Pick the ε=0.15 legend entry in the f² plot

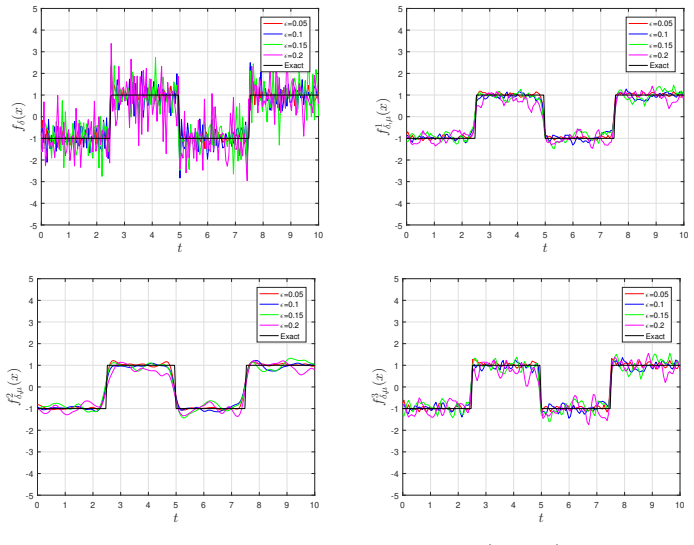pos(281,315)
